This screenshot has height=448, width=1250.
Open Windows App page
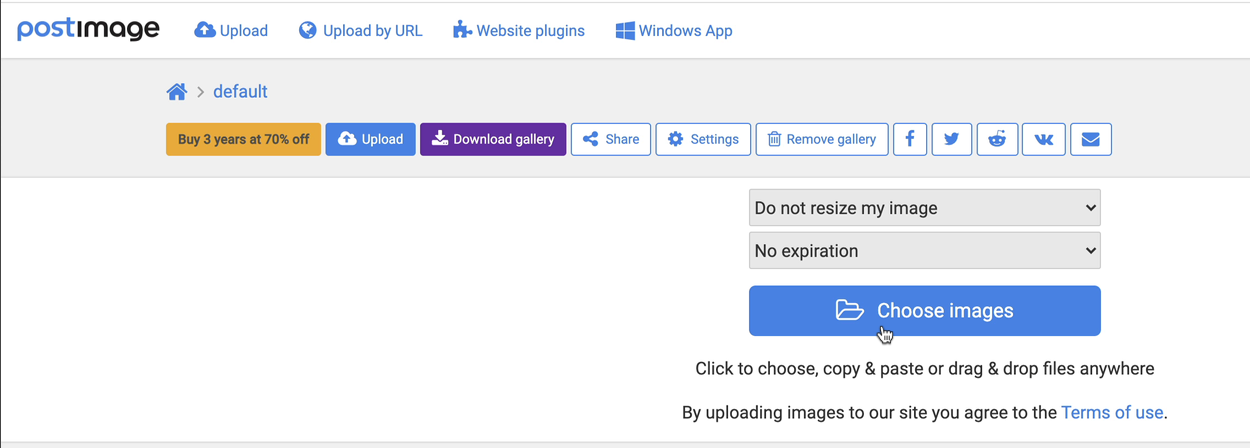[x=674, y=31]
